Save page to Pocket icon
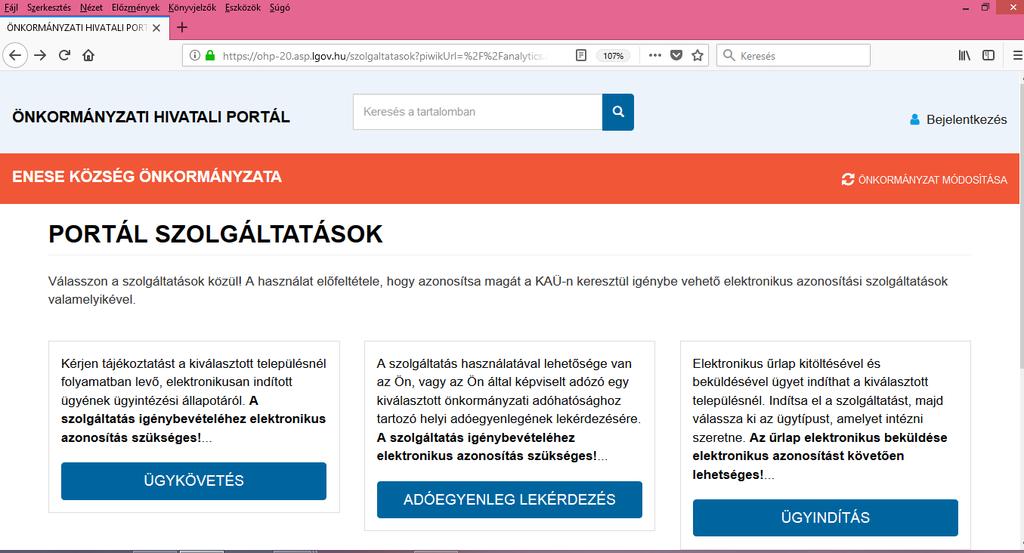The height and width of the screenshot is (553, 1024). [x=677, y=55]
